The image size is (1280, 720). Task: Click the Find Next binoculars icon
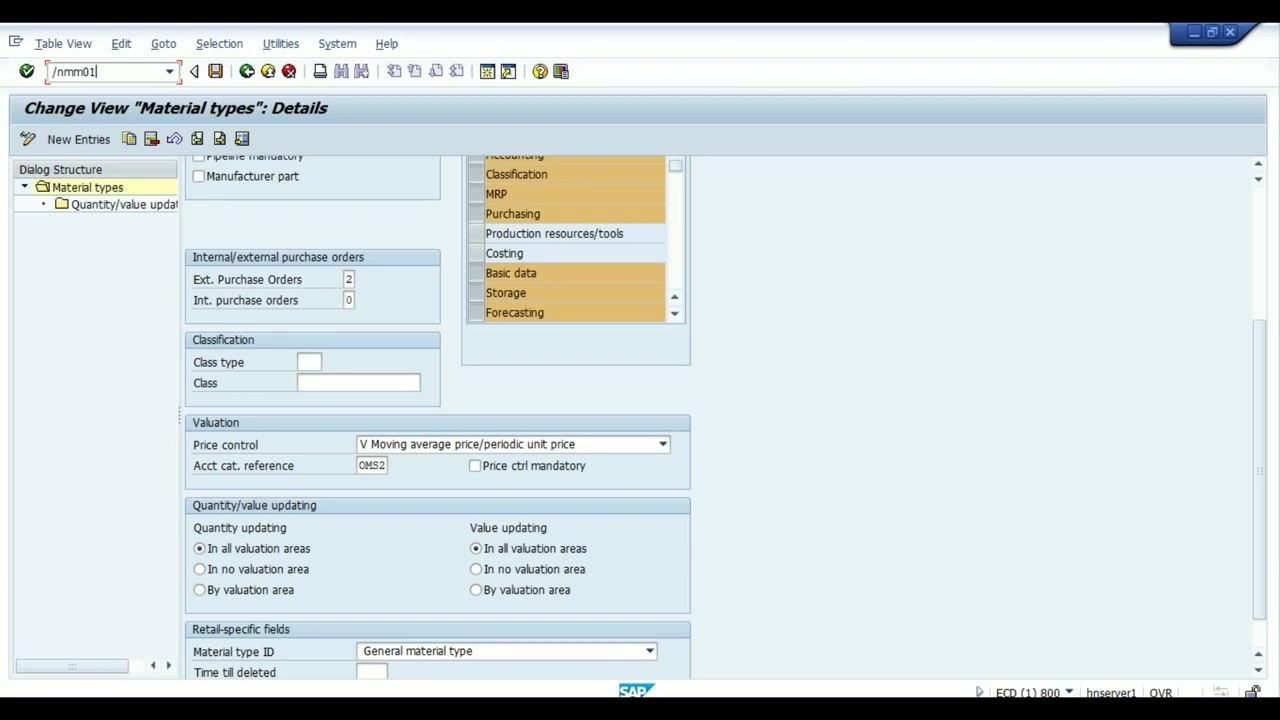pos(362,71)
